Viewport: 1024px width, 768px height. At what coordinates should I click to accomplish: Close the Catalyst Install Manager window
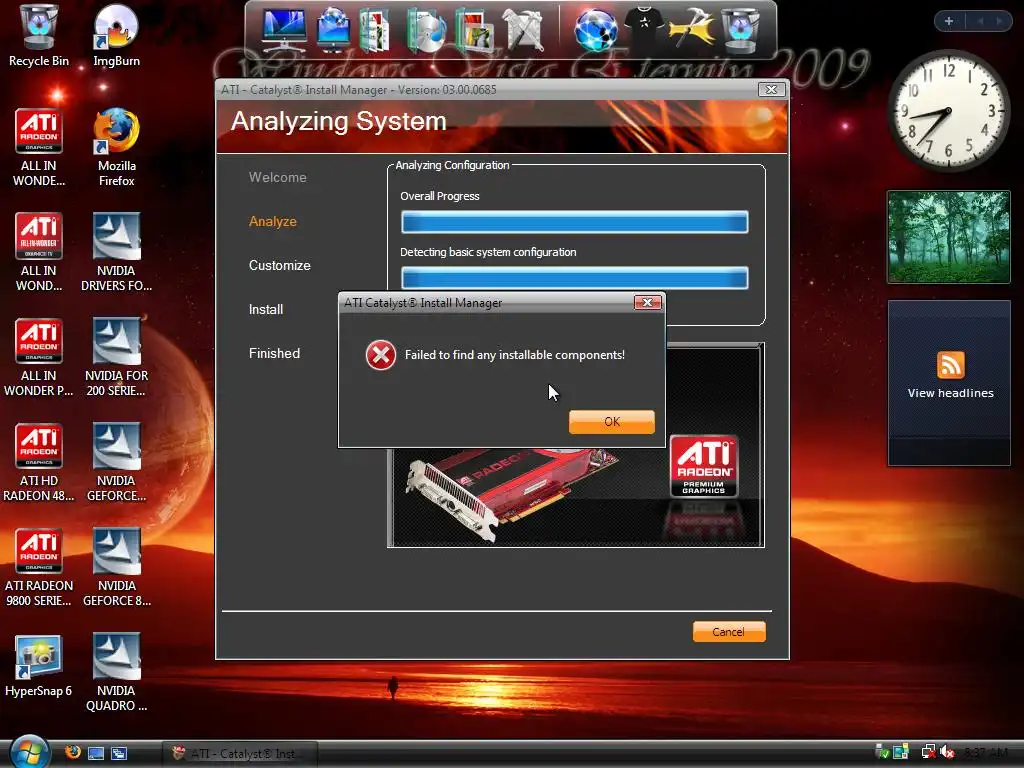[771, 89]
